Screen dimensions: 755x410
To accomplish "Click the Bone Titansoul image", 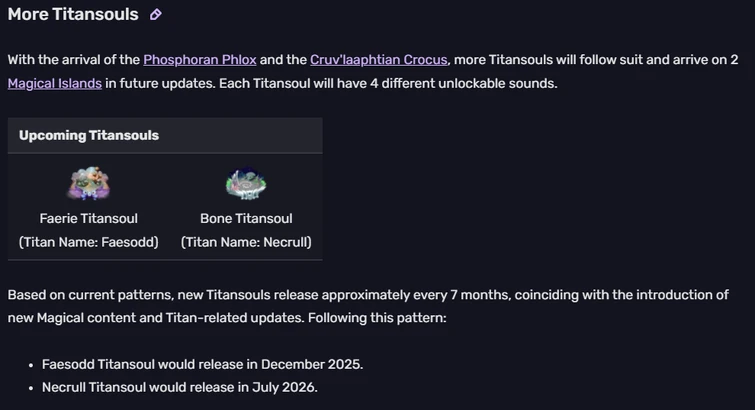I will coord(246,184).
